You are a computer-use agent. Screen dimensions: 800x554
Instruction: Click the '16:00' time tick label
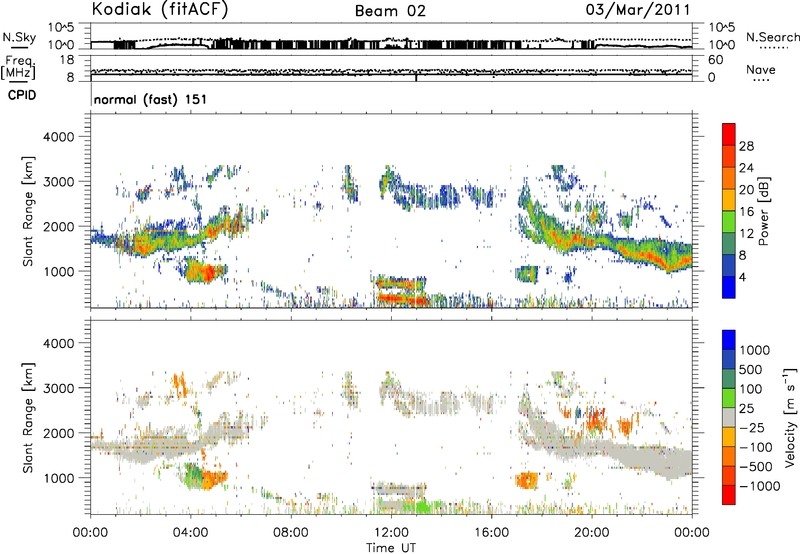491,533
